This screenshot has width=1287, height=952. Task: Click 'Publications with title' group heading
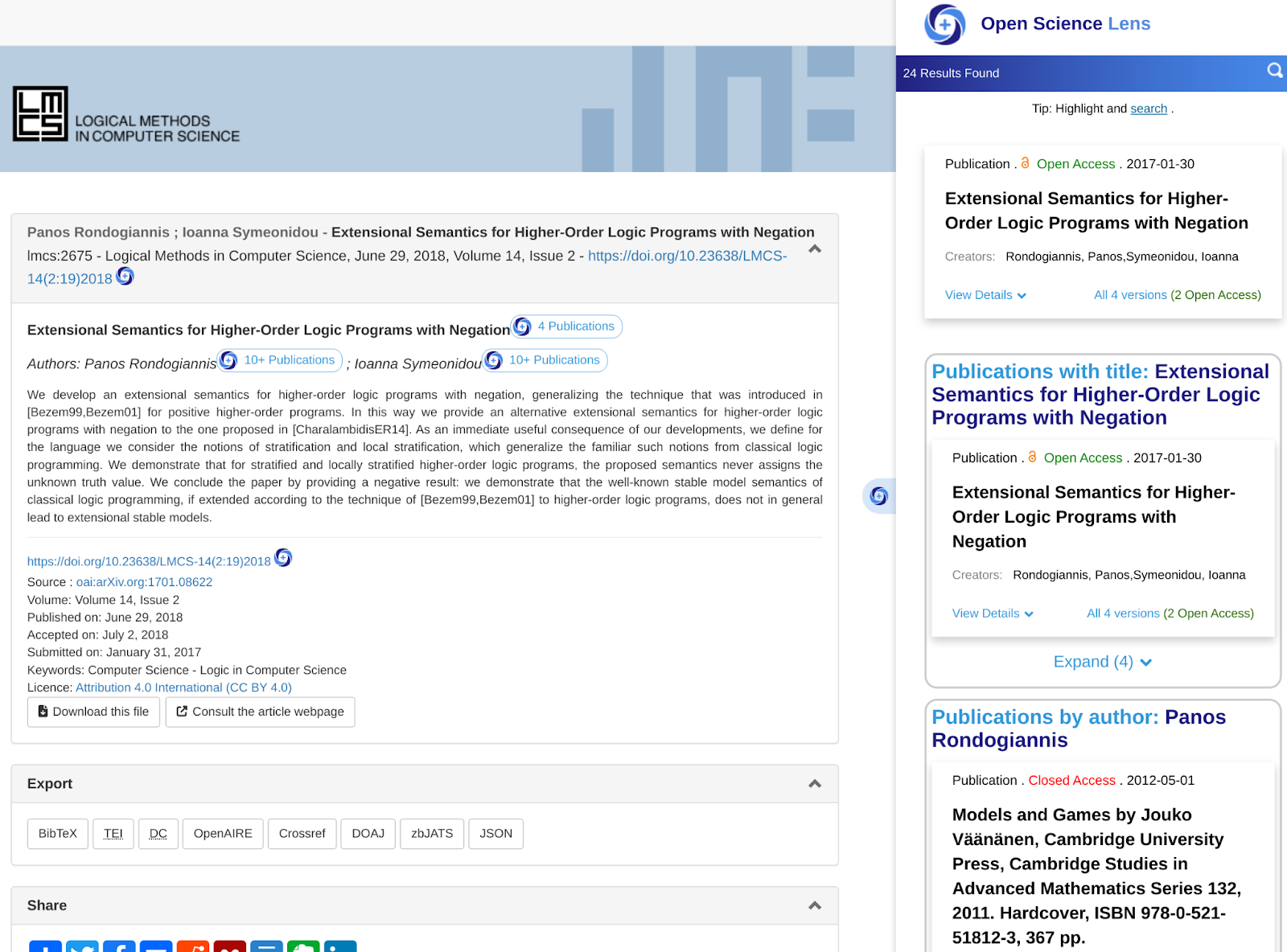[x=1100, y=395]
